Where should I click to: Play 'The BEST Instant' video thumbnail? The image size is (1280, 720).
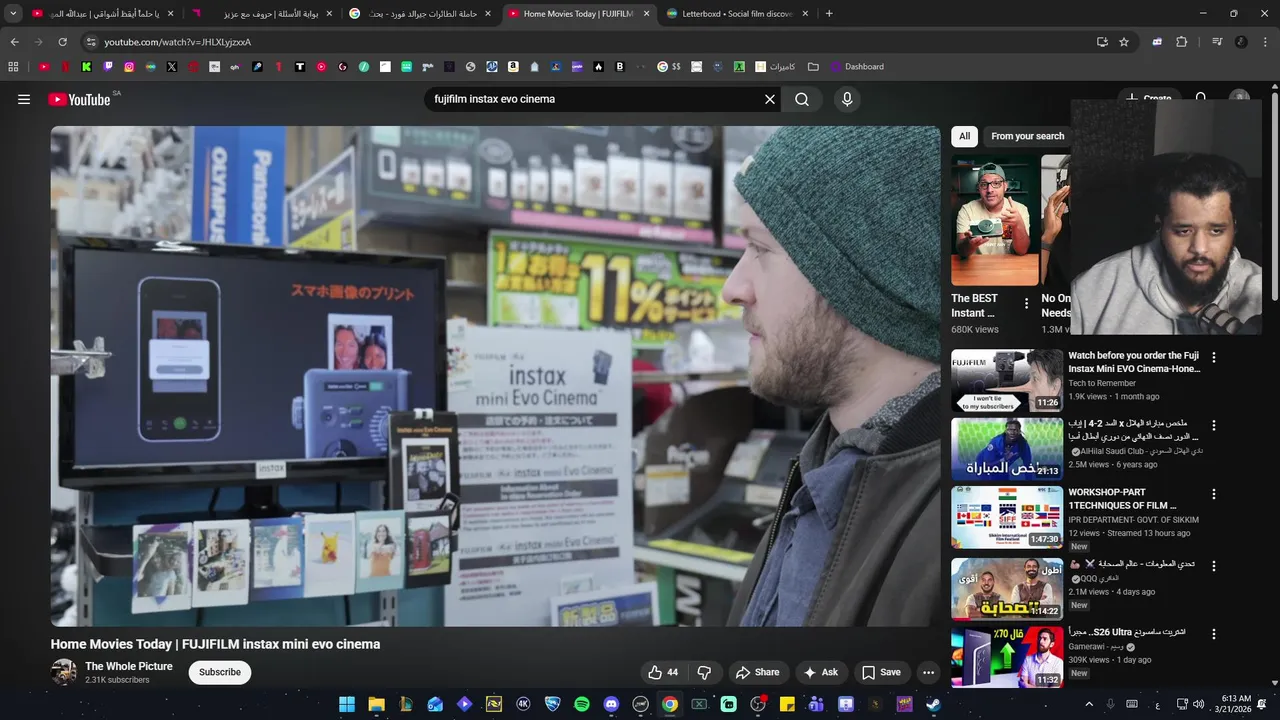pos(995,220)
